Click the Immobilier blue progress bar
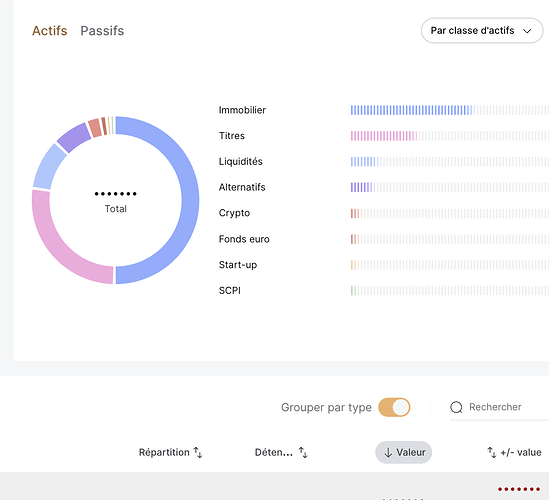The height and width of the screenshot is (500, 549). 412,110
